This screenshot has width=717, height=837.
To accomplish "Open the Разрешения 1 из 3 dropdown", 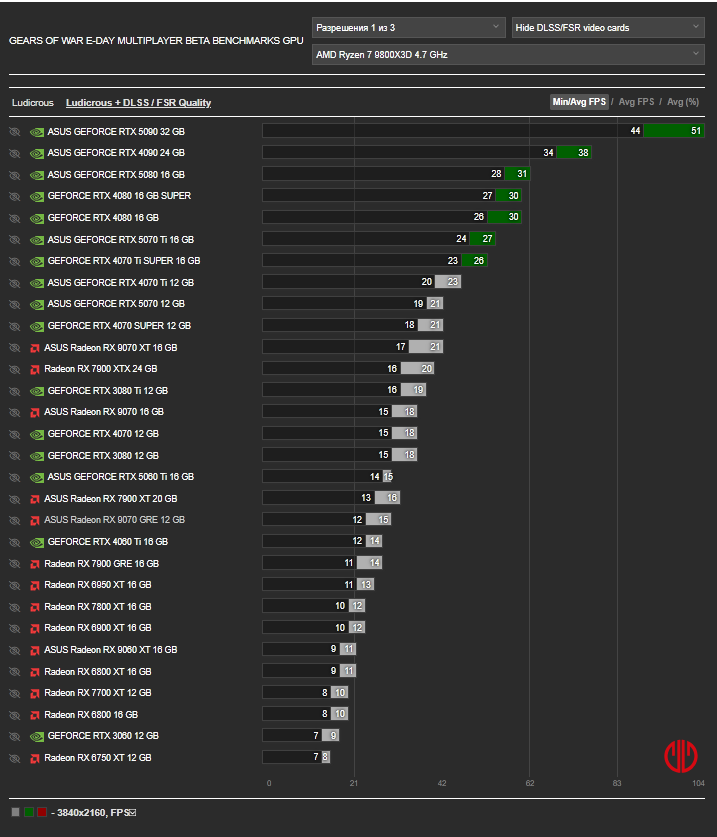I will coord(408,28).
